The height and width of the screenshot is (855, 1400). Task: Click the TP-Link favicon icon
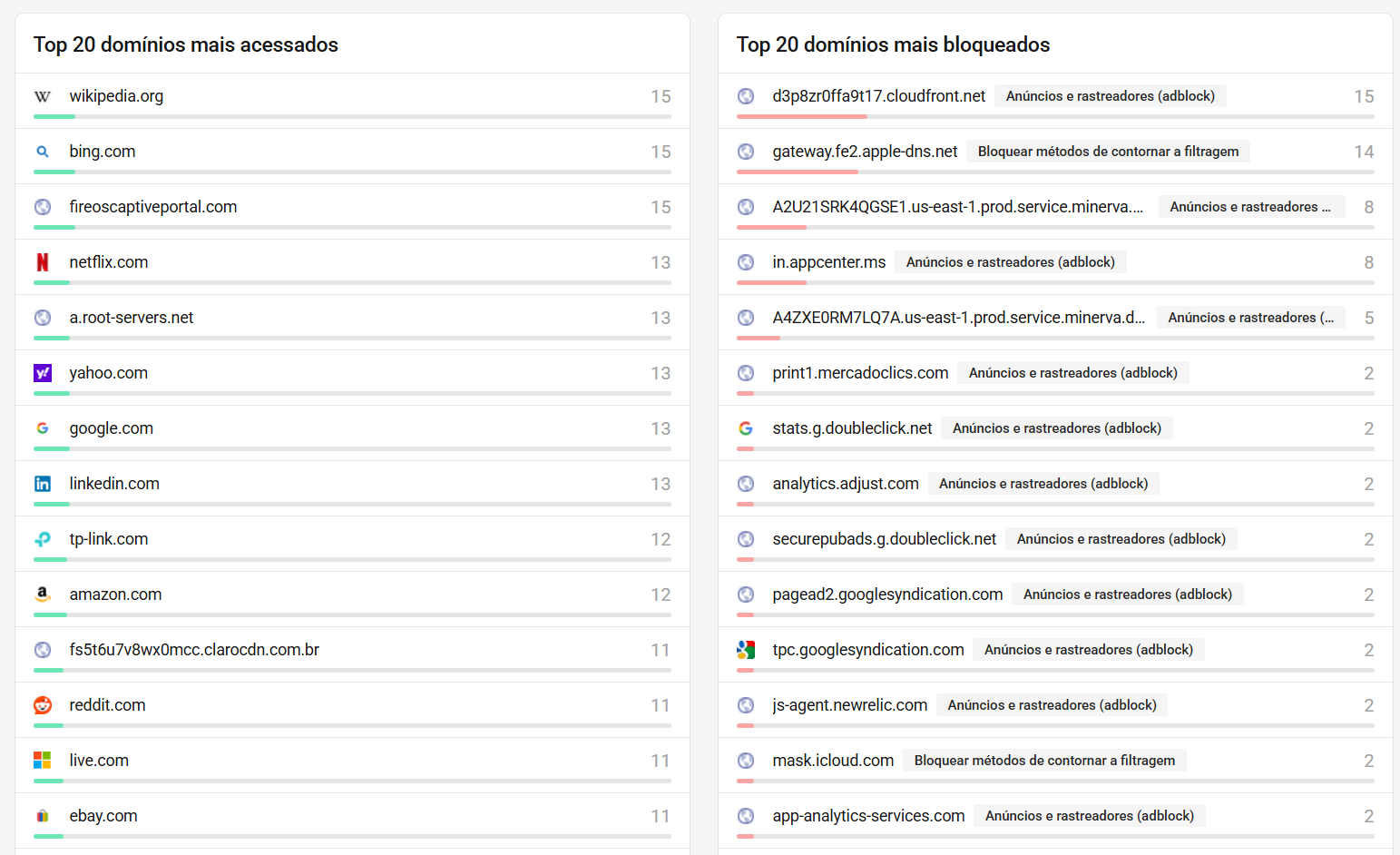pos(43,539)
